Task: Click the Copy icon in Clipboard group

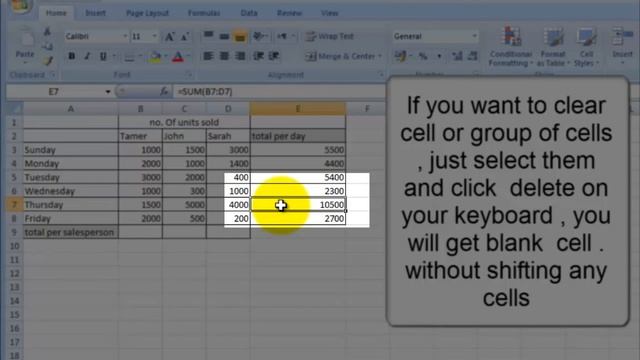Action: [47, 47]
